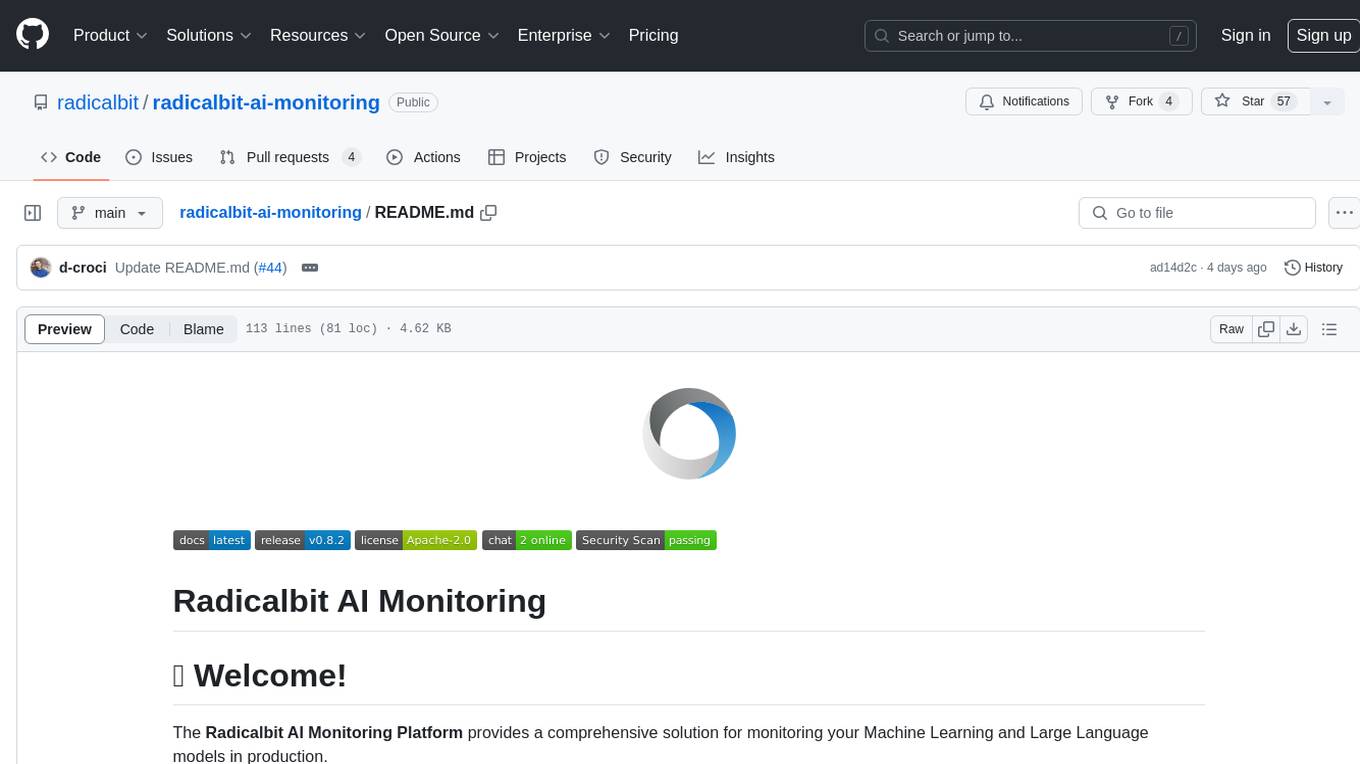The height and width of the screenshot is (764, 1360).
Task: Open the README outline list
Action: [x=1329, y=329]
